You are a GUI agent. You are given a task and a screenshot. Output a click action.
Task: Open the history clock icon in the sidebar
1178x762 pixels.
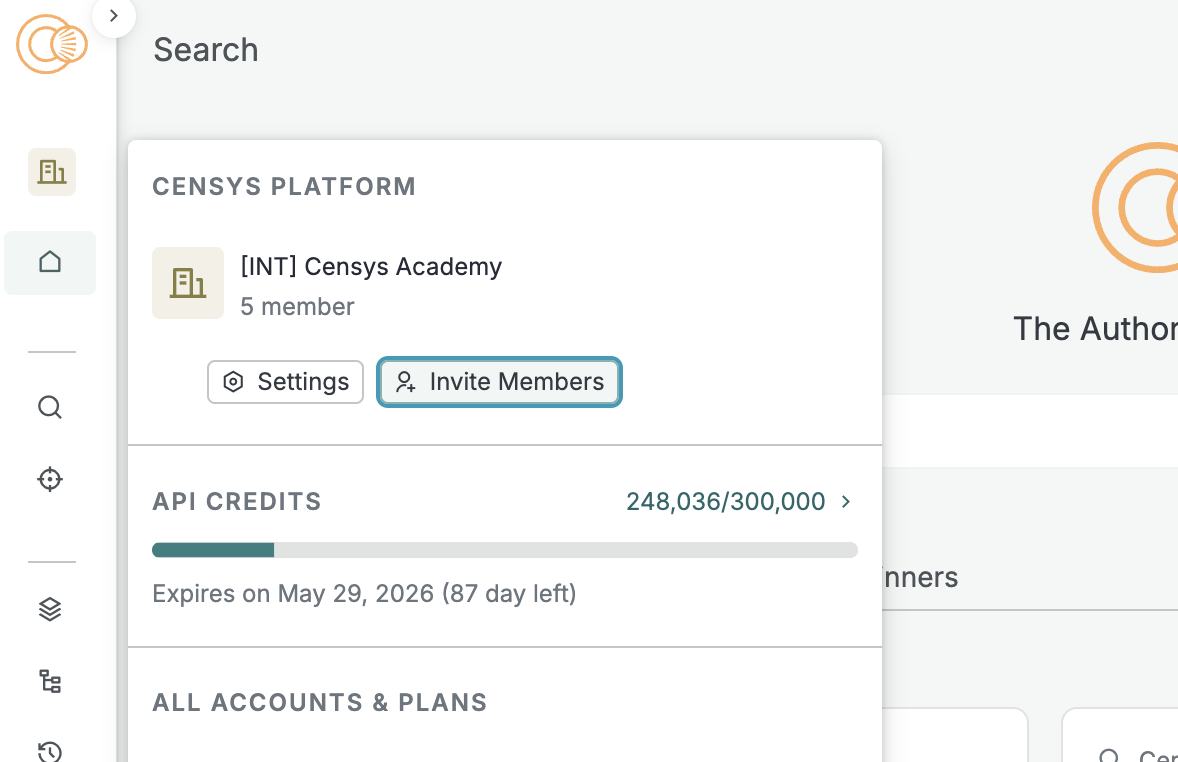(50, 750)
